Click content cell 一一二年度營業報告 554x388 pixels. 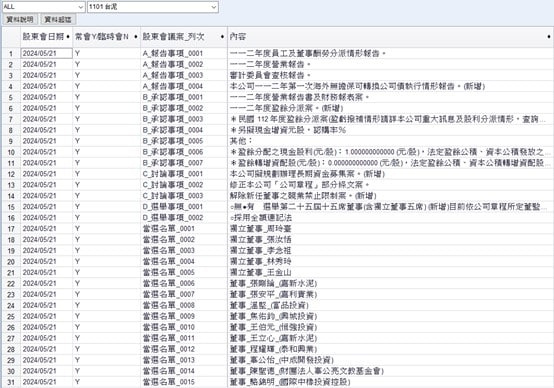point(390,64)
